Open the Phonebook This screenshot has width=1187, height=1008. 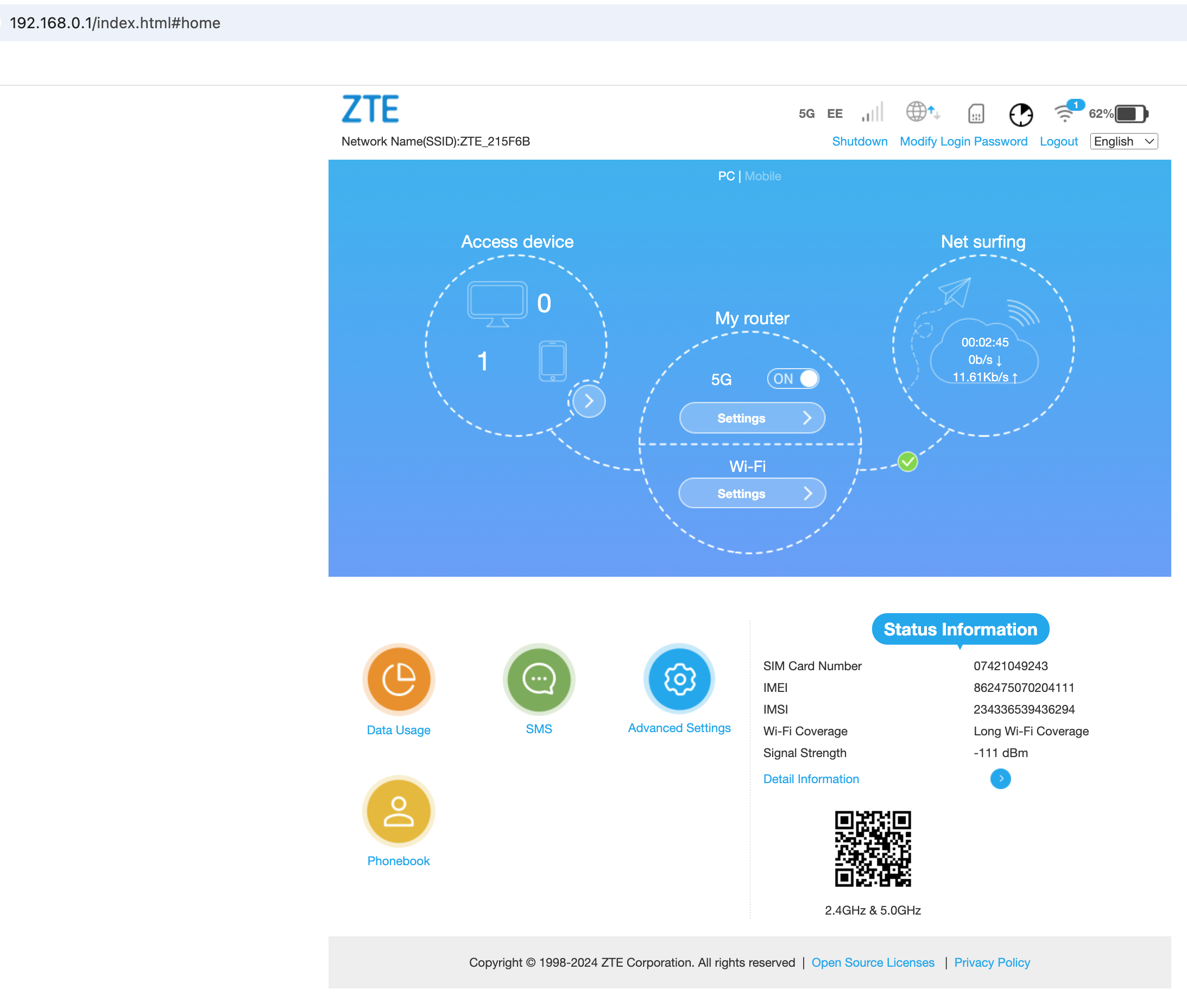coord(398,811)
